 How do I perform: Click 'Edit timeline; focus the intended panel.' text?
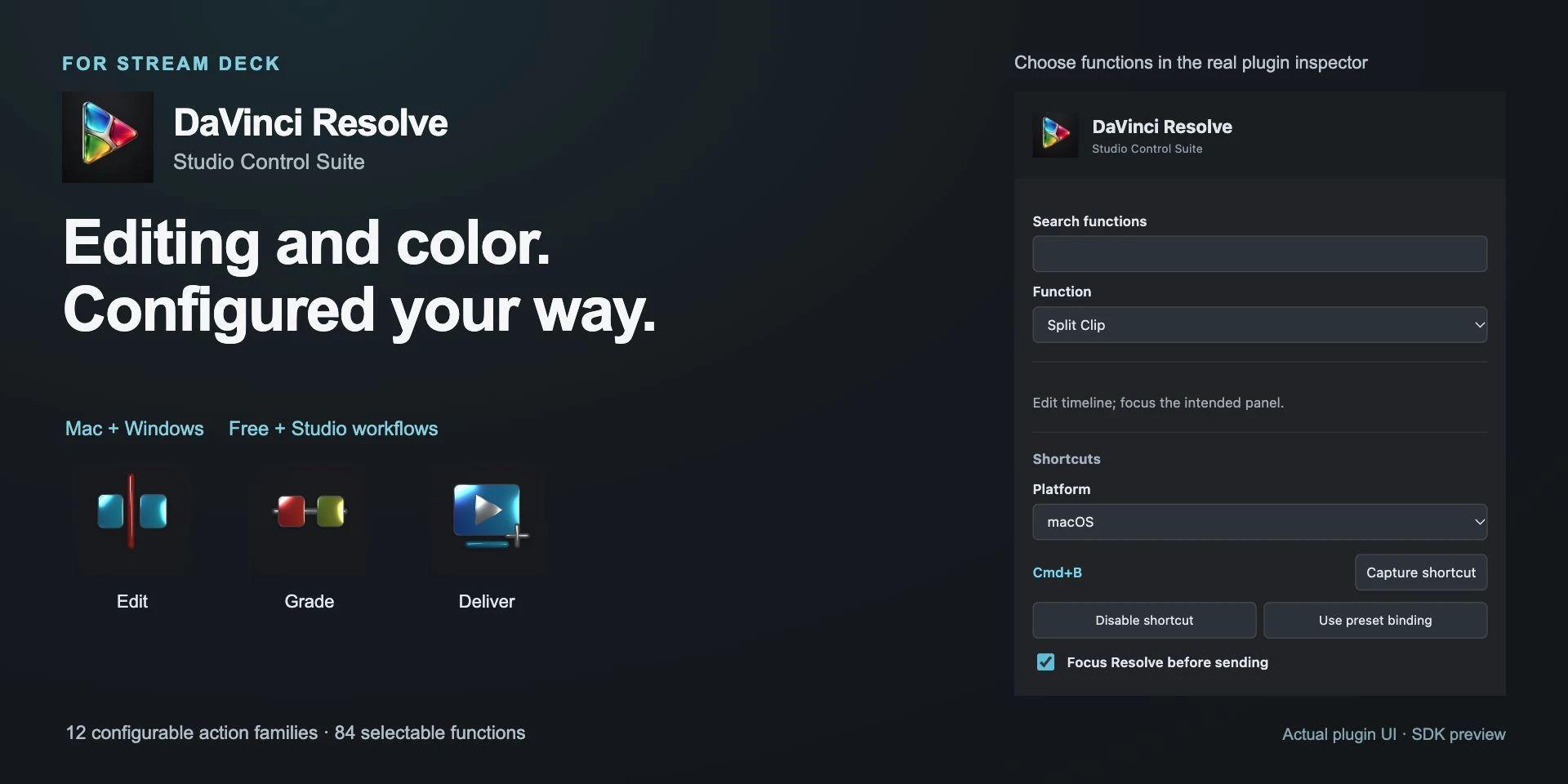click(1158, 403)
